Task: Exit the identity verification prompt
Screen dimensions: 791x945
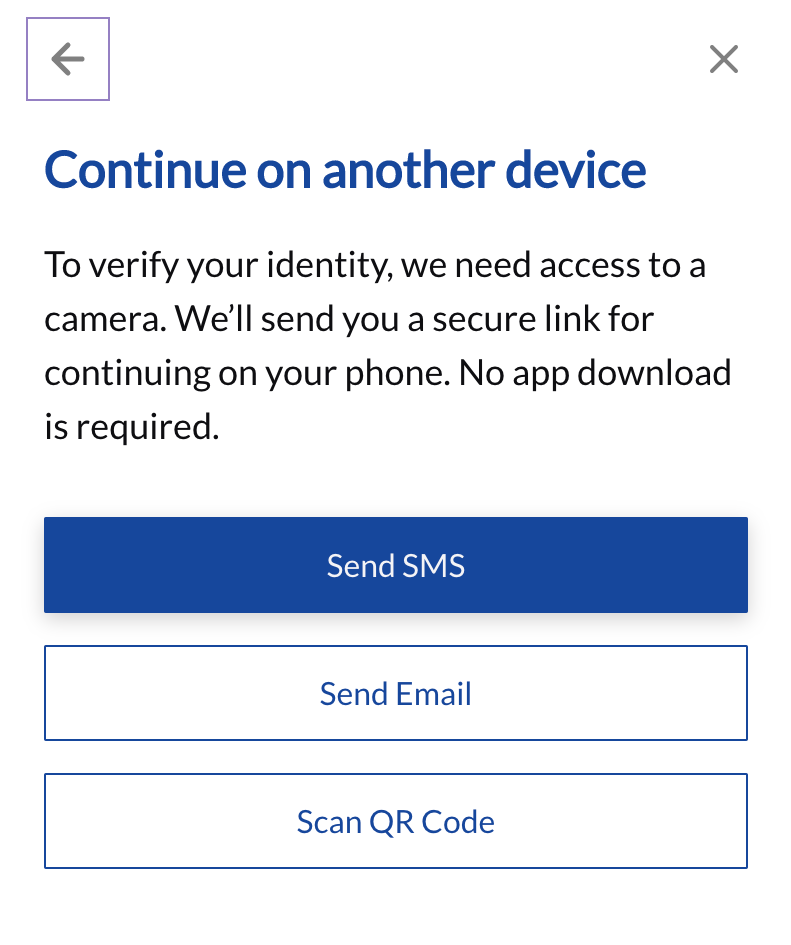Action: (723, 59)
